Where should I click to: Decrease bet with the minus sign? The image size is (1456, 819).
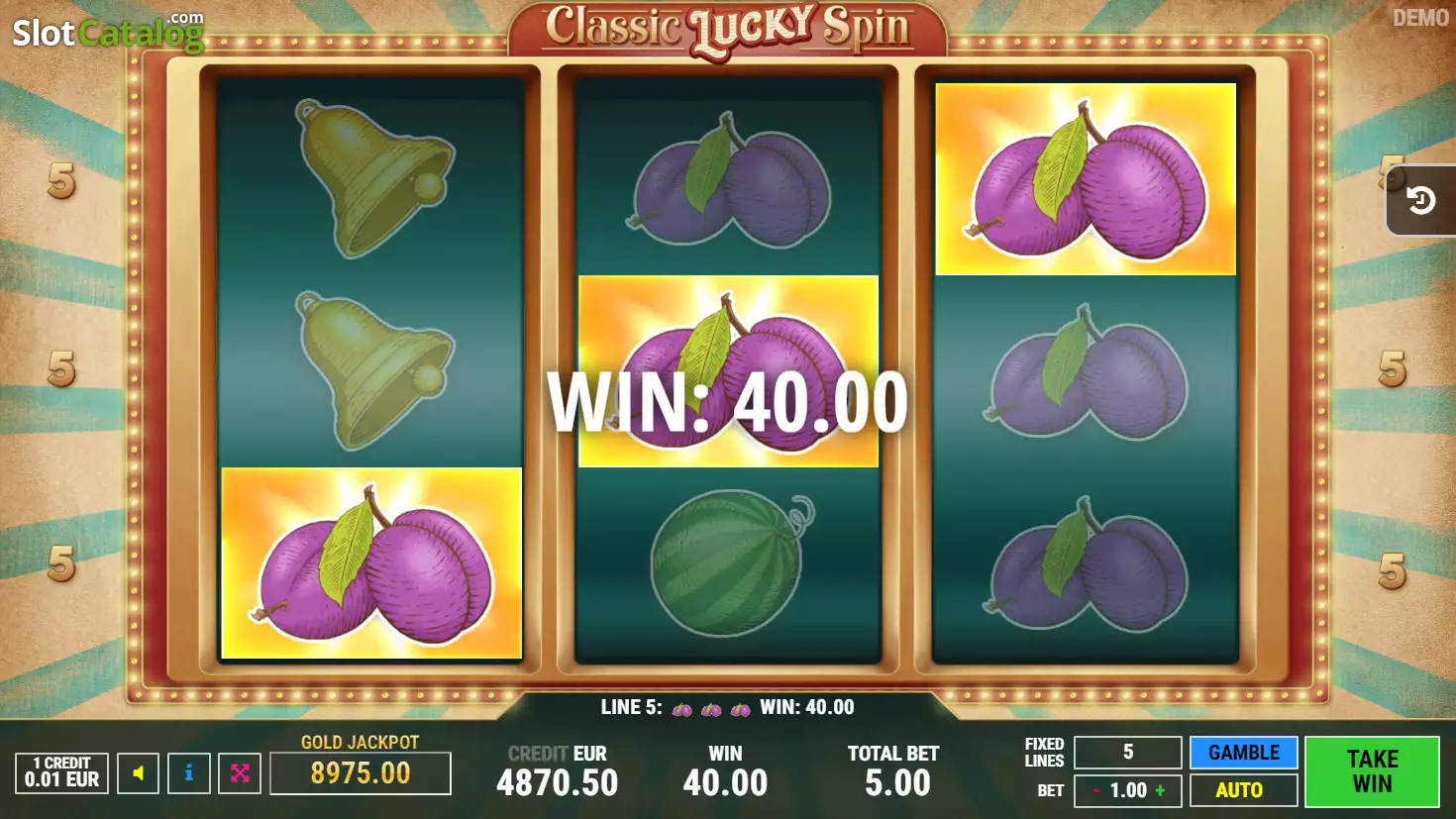[1096, 791]
